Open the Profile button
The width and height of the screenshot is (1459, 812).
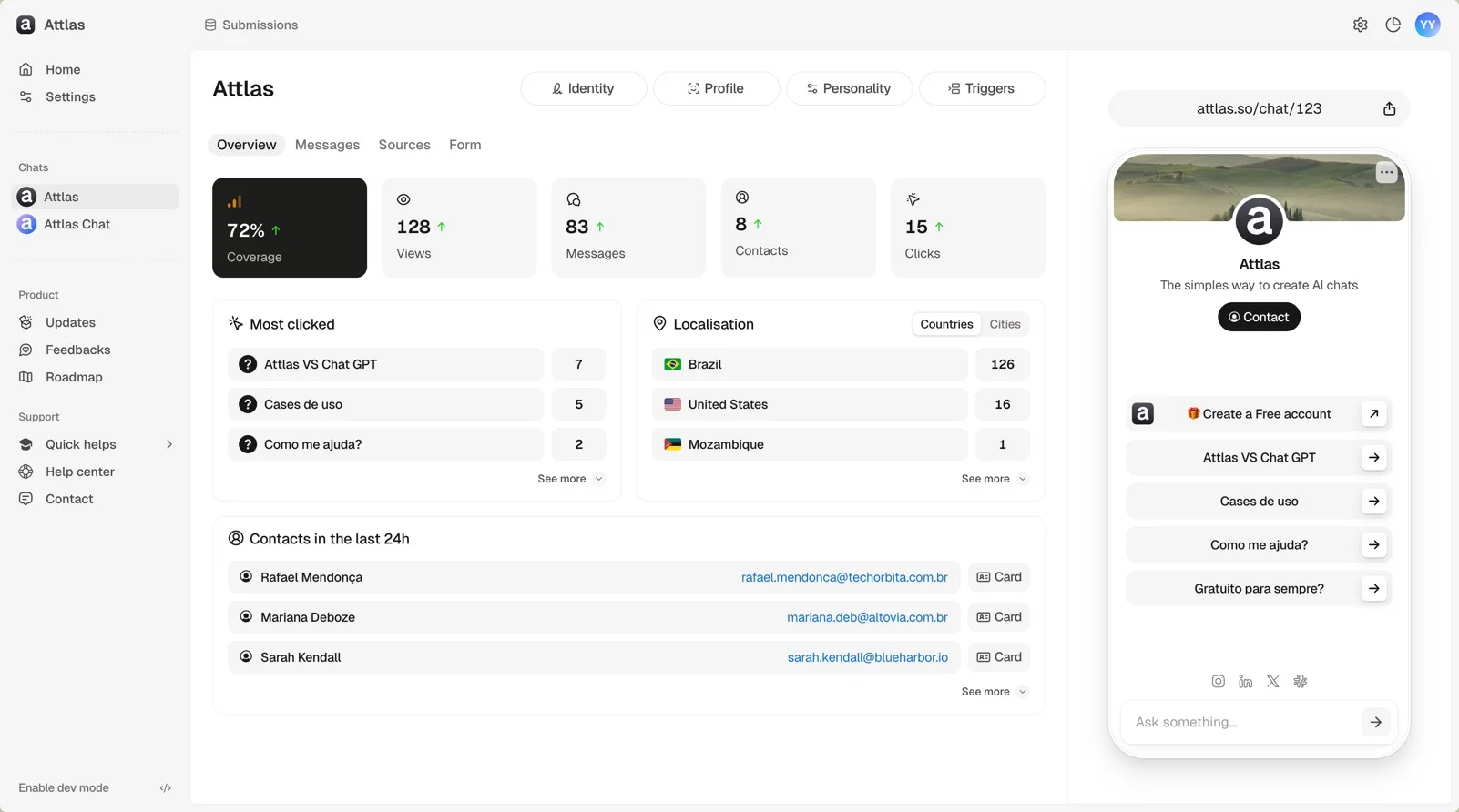[x=716, y=88]
